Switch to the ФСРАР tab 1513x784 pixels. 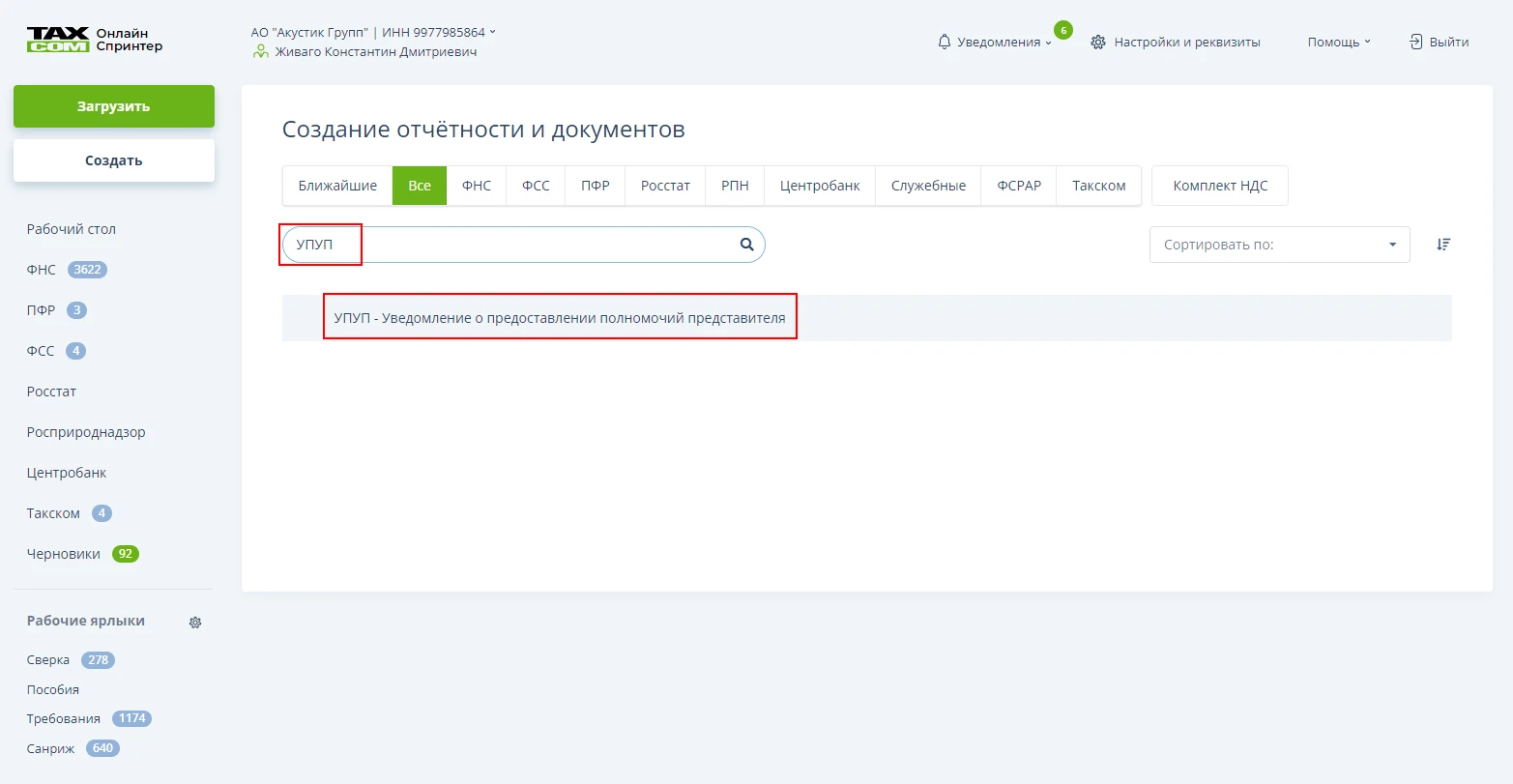click(1019, 186)
